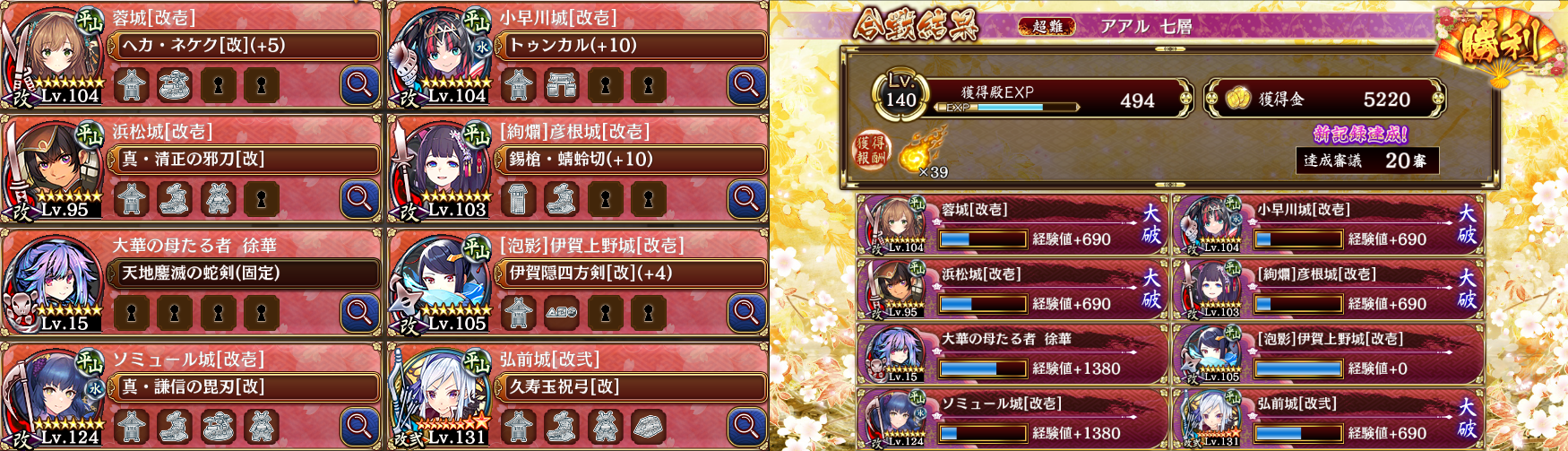
Task: Click the 獲得報酬 reward badge
Action: [x=870, y=151]
